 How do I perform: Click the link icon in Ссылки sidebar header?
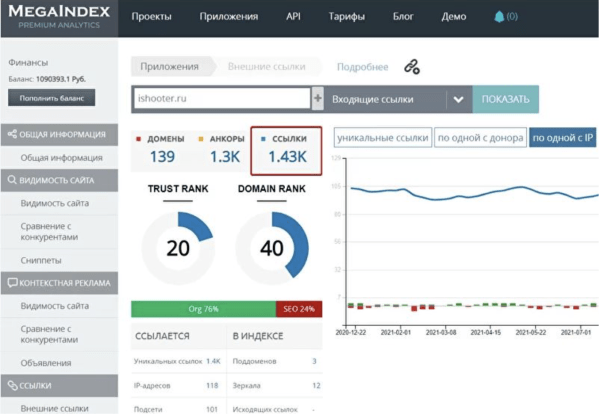pyautogui.click(x=11, y=384)
